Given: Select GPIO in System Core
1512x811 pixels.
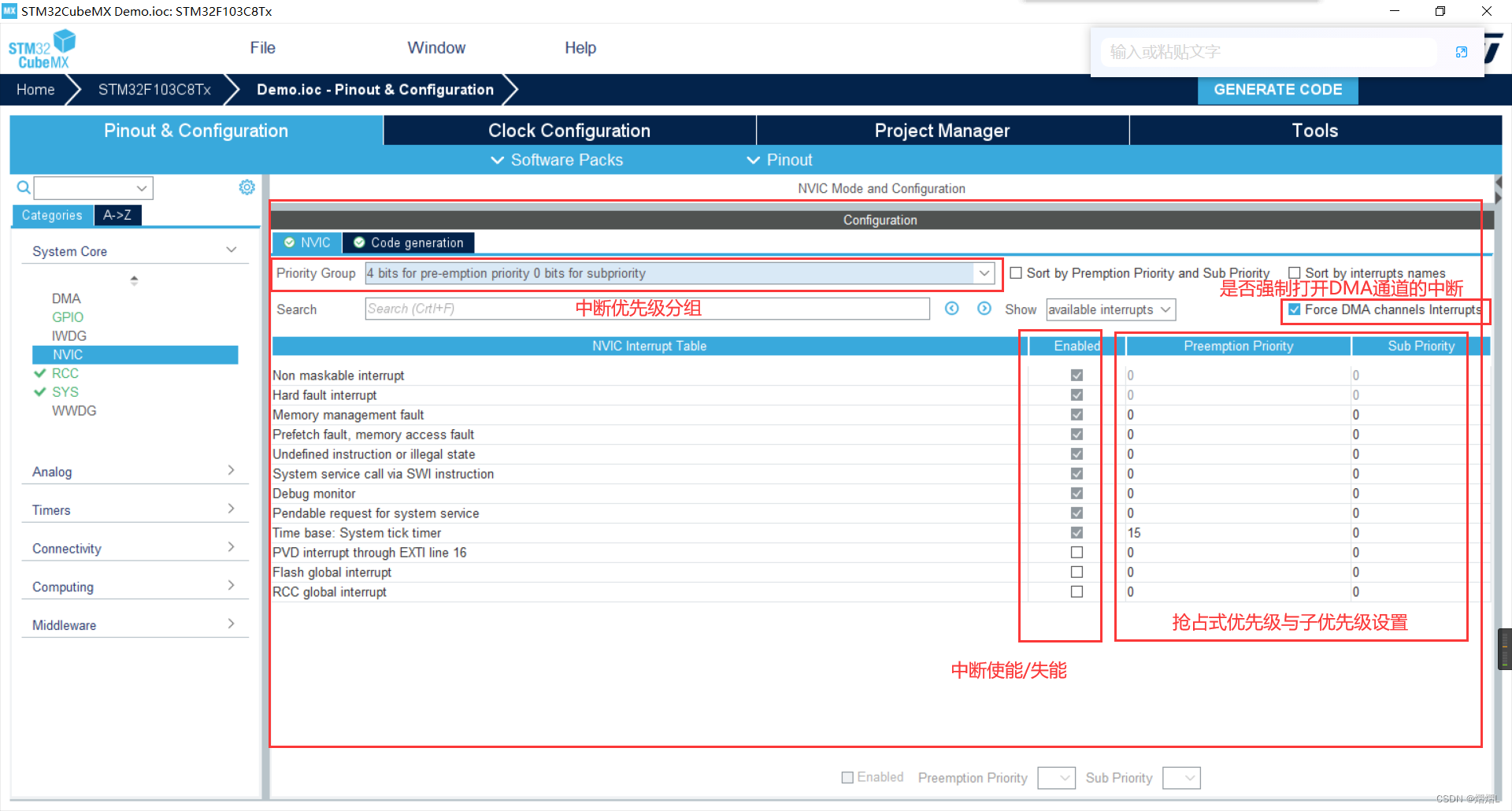Looking at the screenshot, I should tap(68, 317).
